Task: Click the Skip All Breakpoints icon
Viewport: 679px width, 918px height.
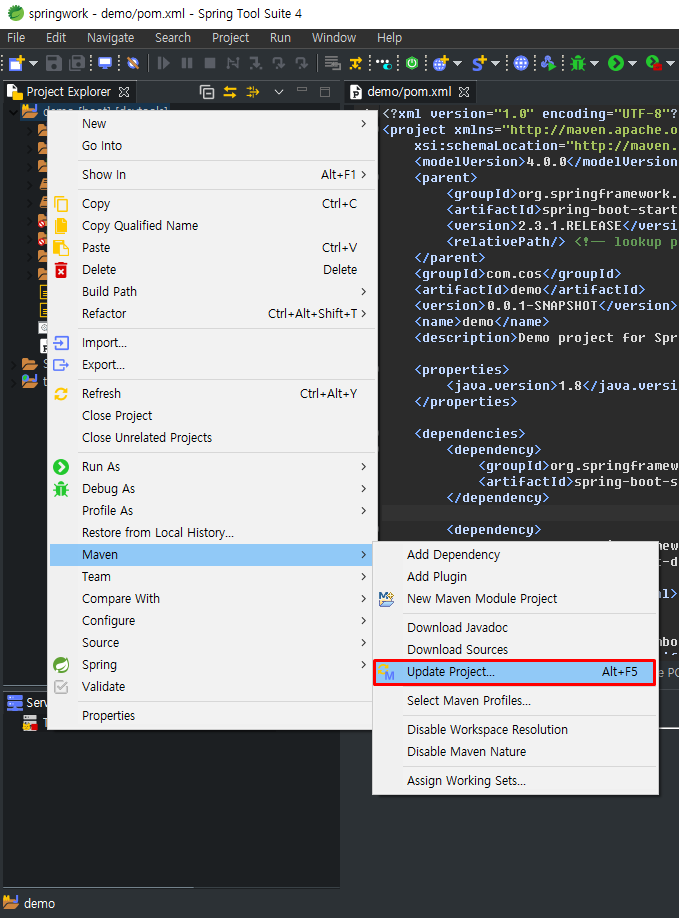Action: (133, 63)
